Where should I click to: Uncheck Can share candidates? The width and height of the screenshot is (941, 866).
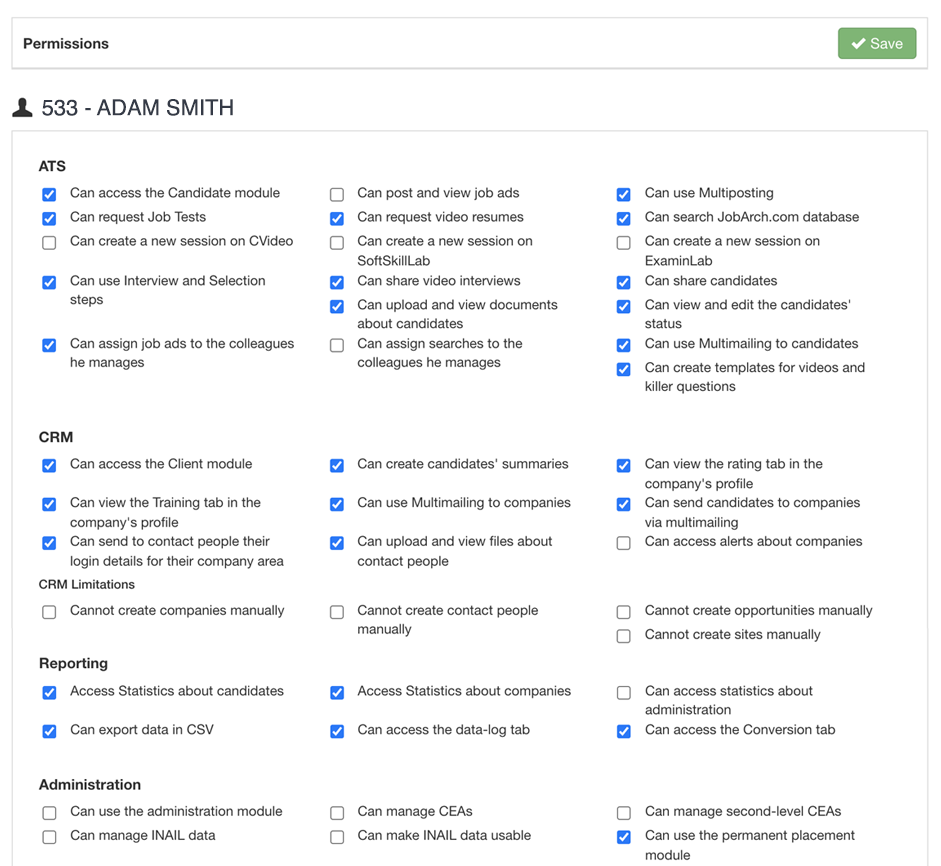[x=624, y=282]
